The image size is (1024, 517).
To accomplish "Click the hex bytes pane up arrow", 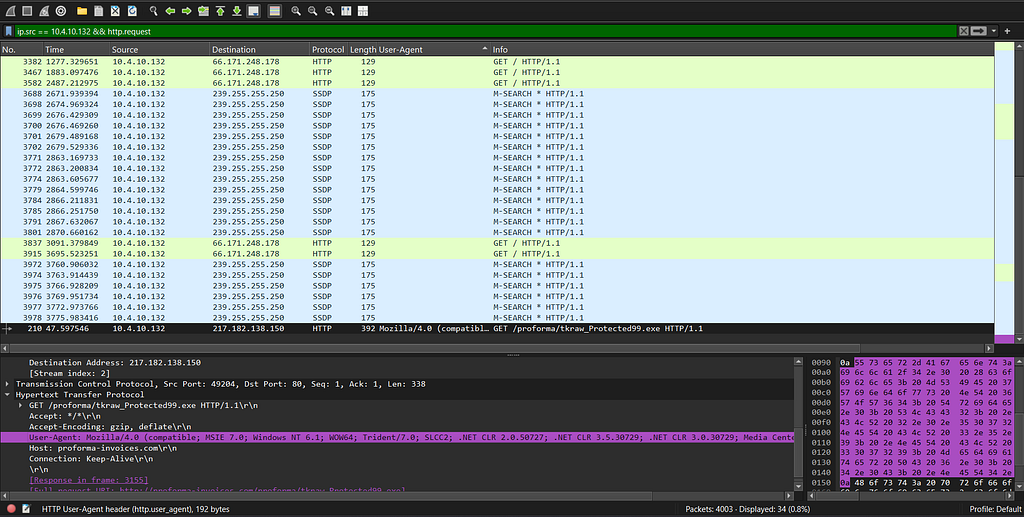I will (x=1019, y=361).
